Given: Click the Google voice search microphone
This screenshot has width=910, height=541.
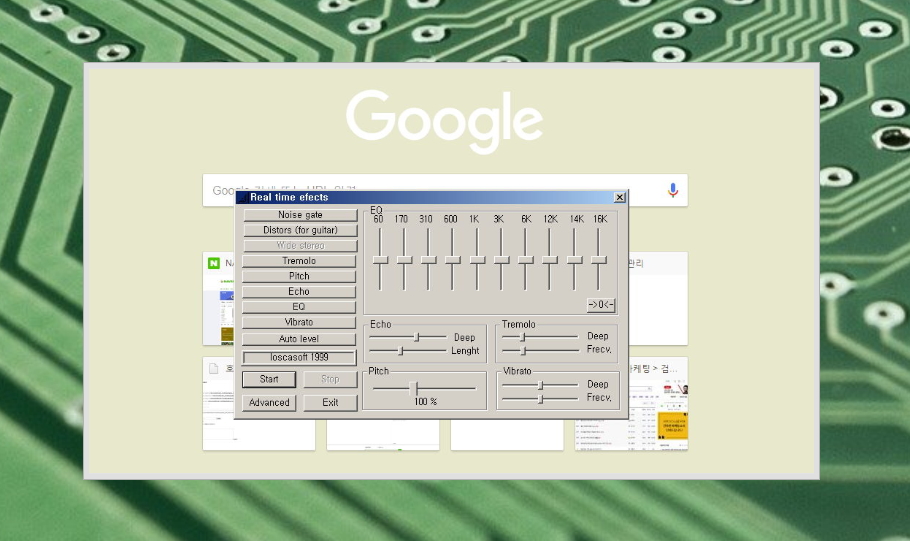Looking at the screenshot, I should [x=673, y=190].
